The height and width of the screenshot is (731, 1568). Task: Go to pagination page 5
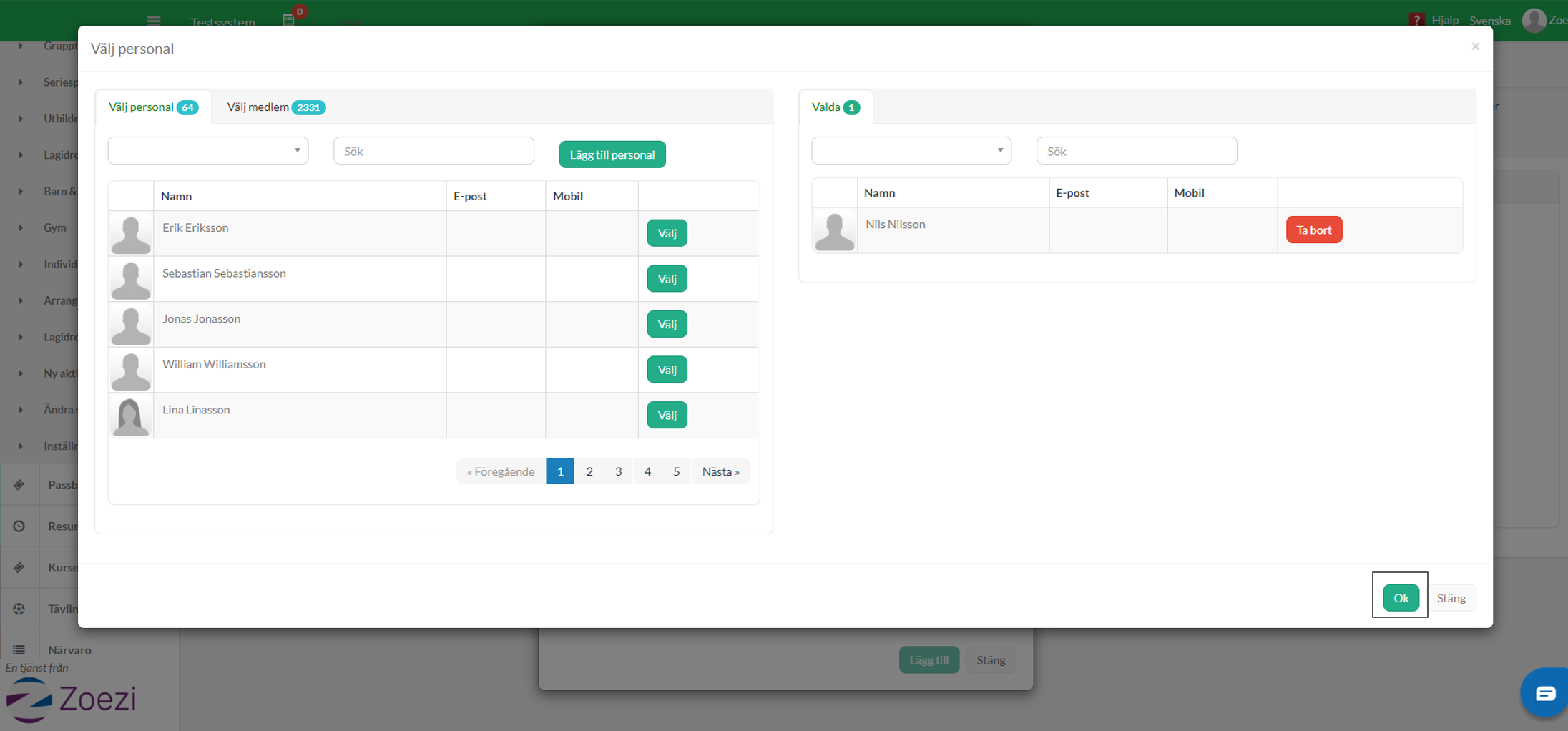(677, 471)
